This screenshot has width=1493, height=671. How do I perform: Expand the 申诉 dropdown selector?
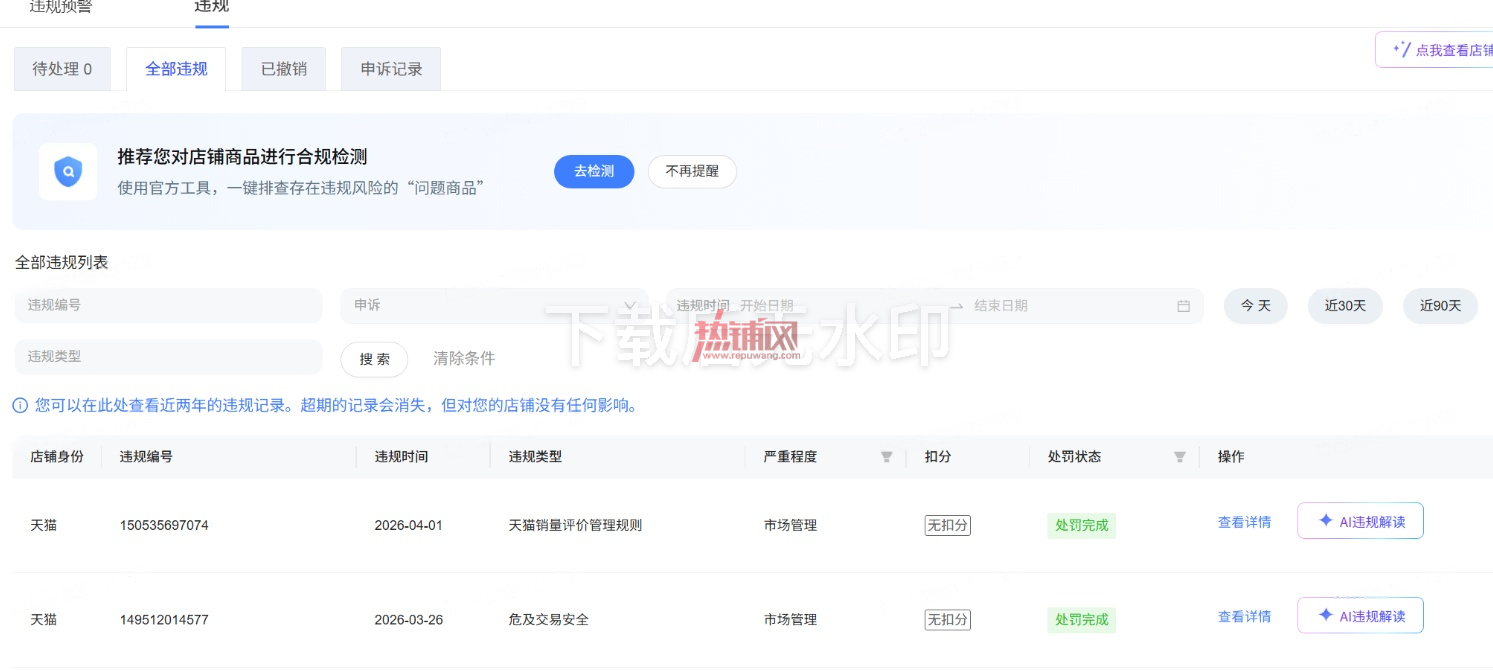(x=494, y=306)
